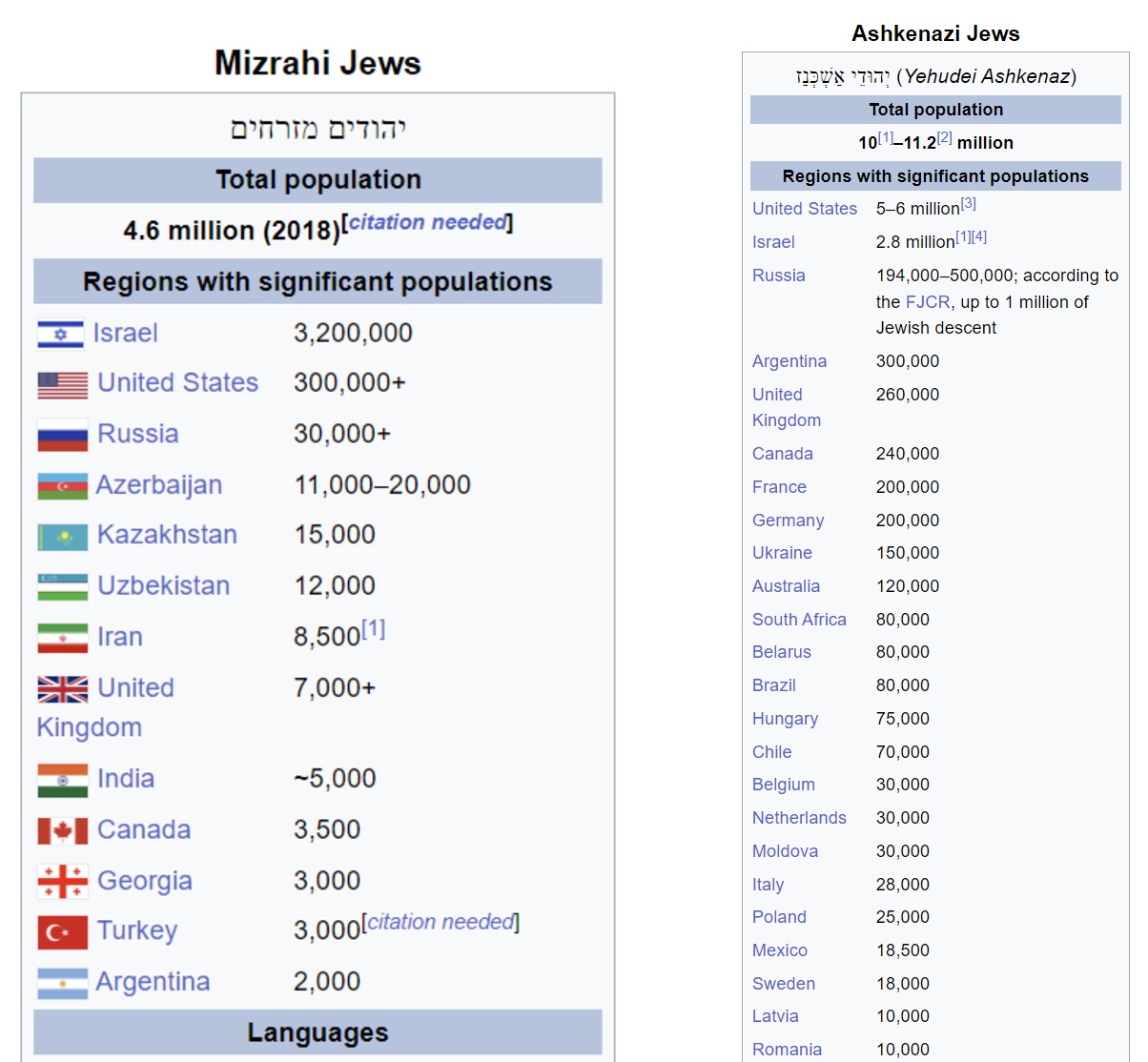Screen dimensions: 1148x1062
Task: Open the United States link in Mizrahi table
Action: pos(177,383)
